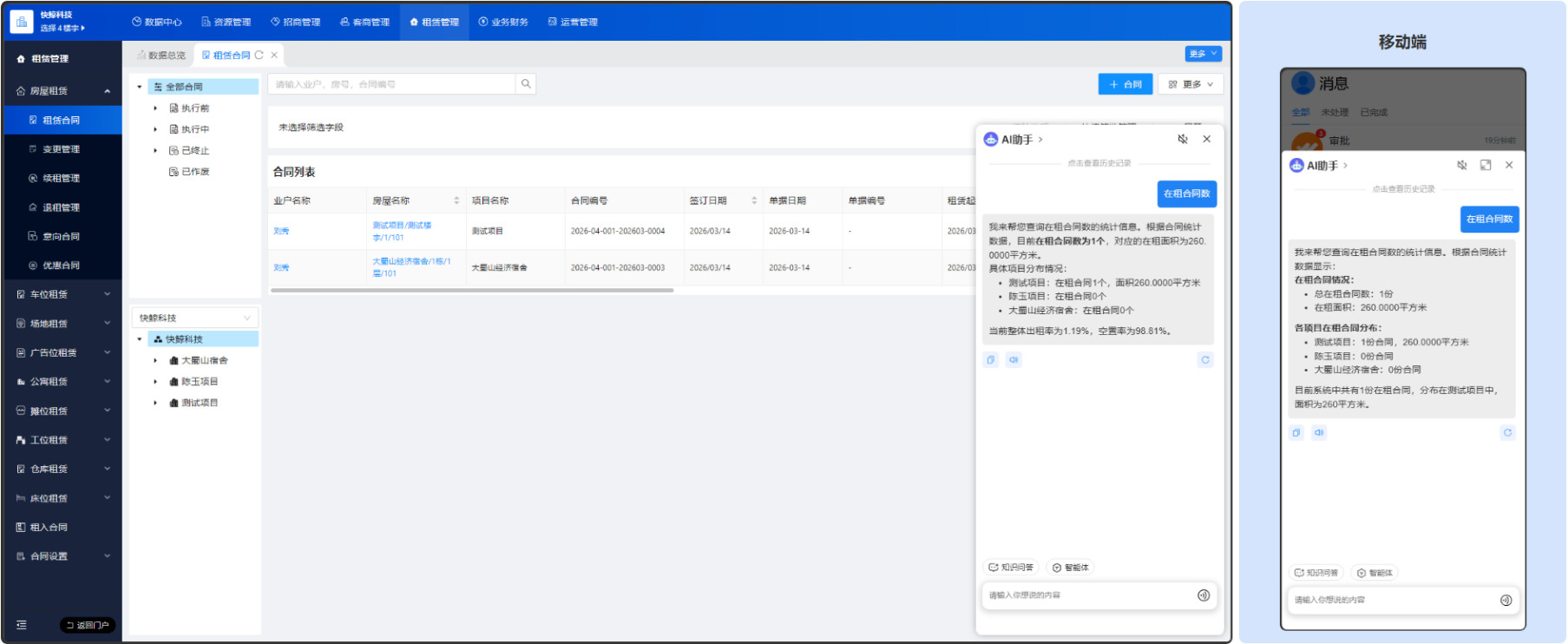Switch to the 数据总览 tab
Screen dimensions: 1568x644
[x=161, y=55]
